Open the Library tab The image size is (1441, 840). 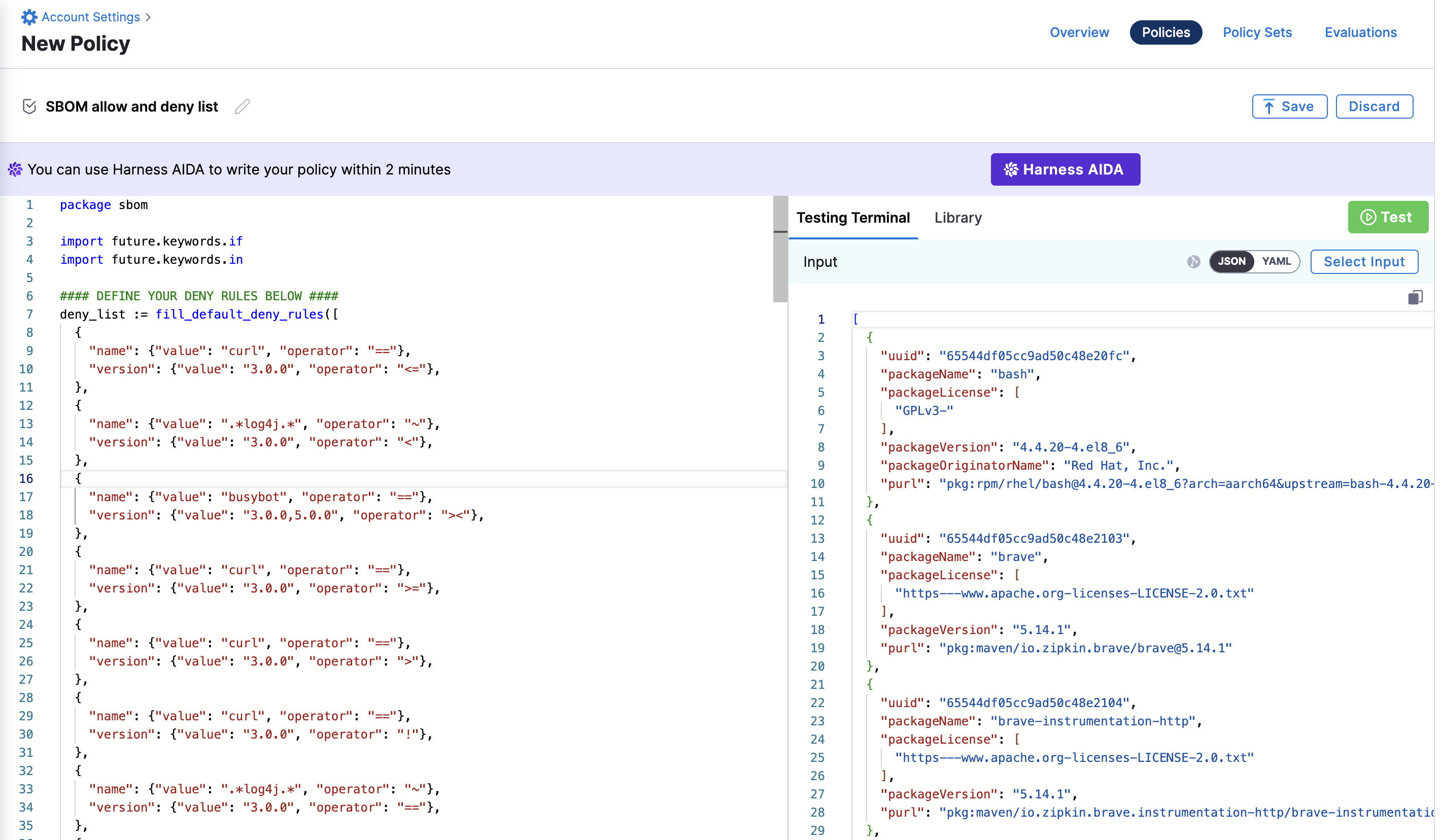coord(958,218)
